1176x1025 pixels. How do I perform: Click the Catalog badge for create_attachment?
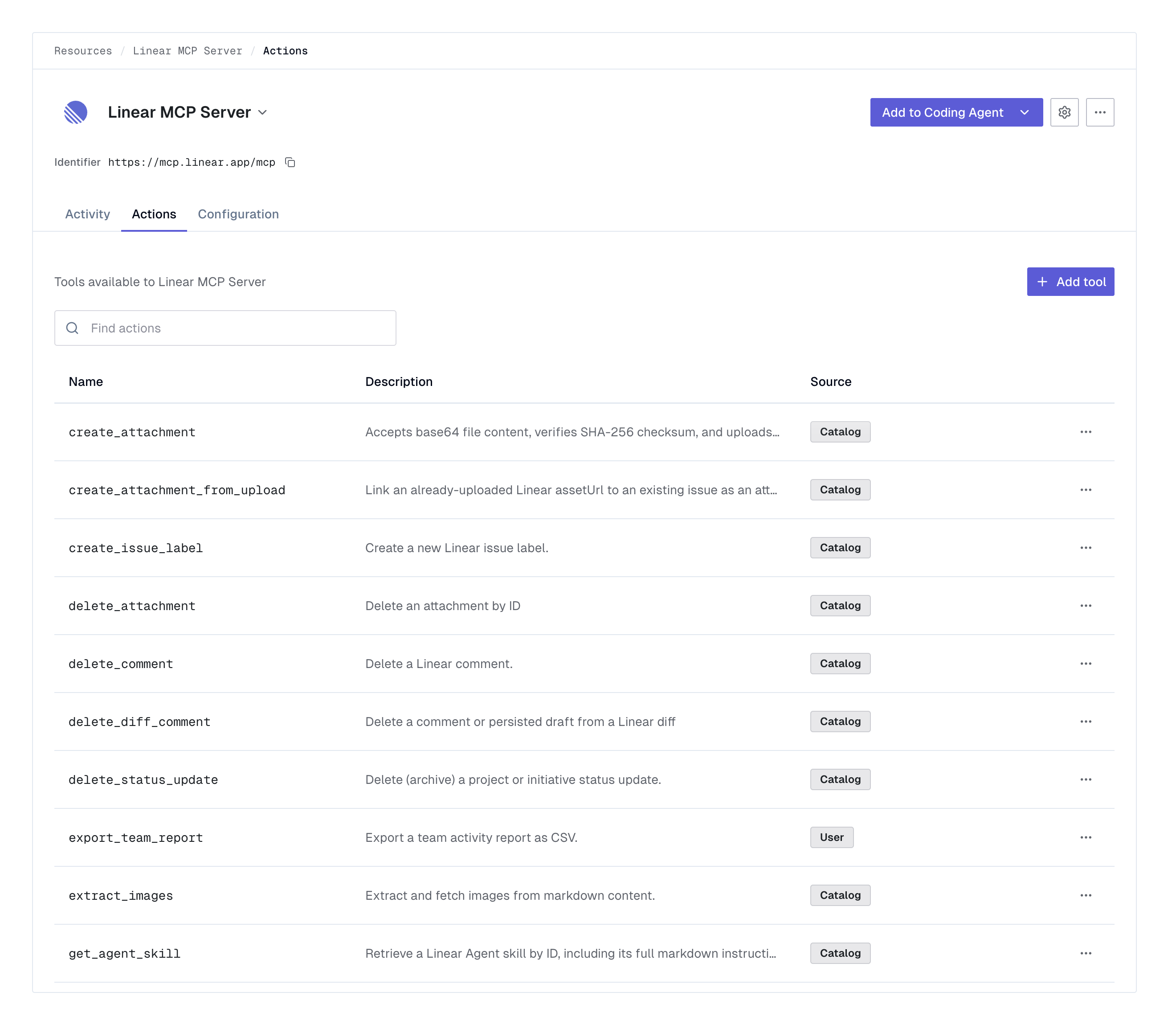coord(840,432)
